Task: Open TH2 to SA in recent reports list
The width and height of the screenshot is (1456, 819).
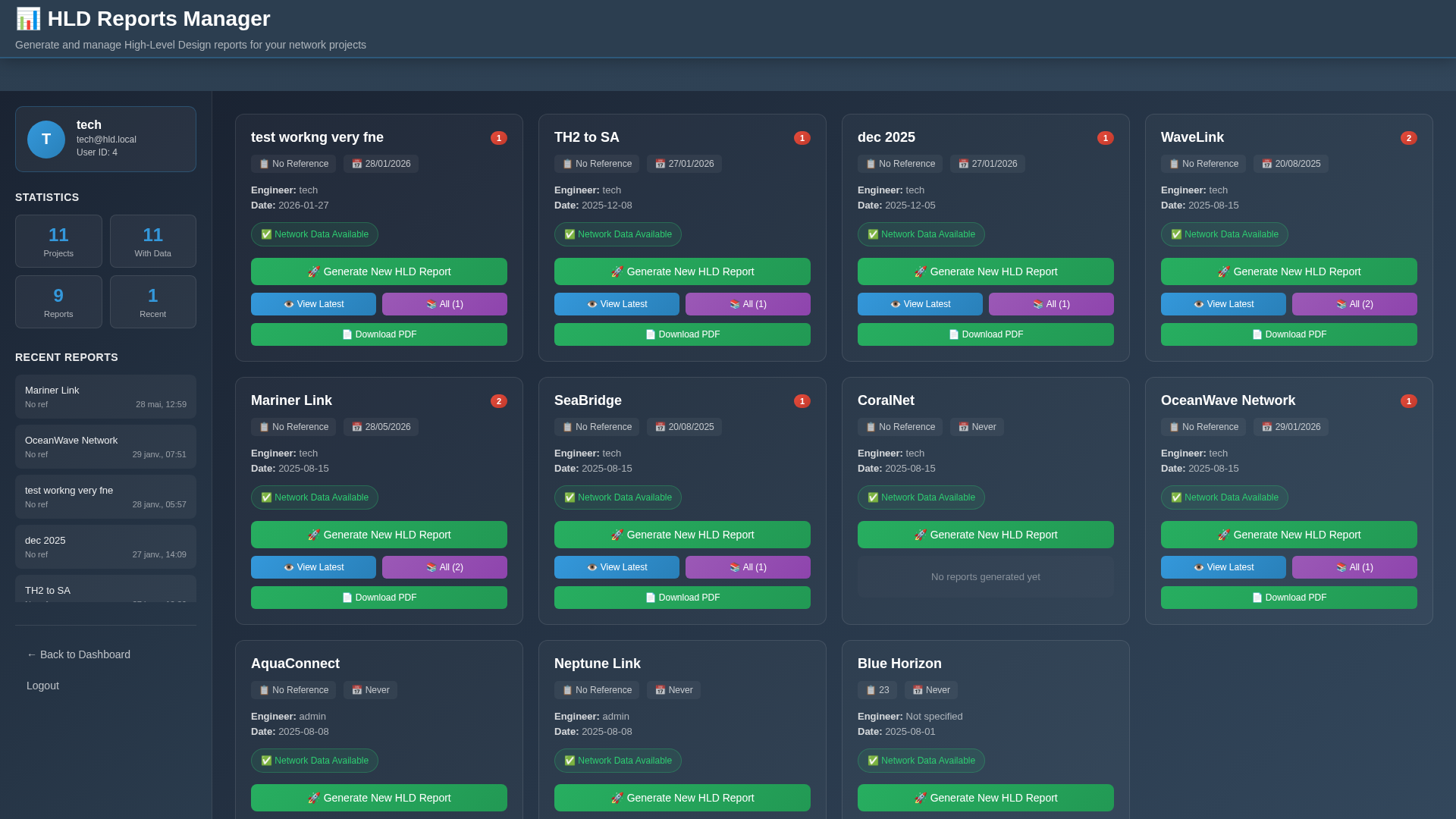Action: [105, 589]
